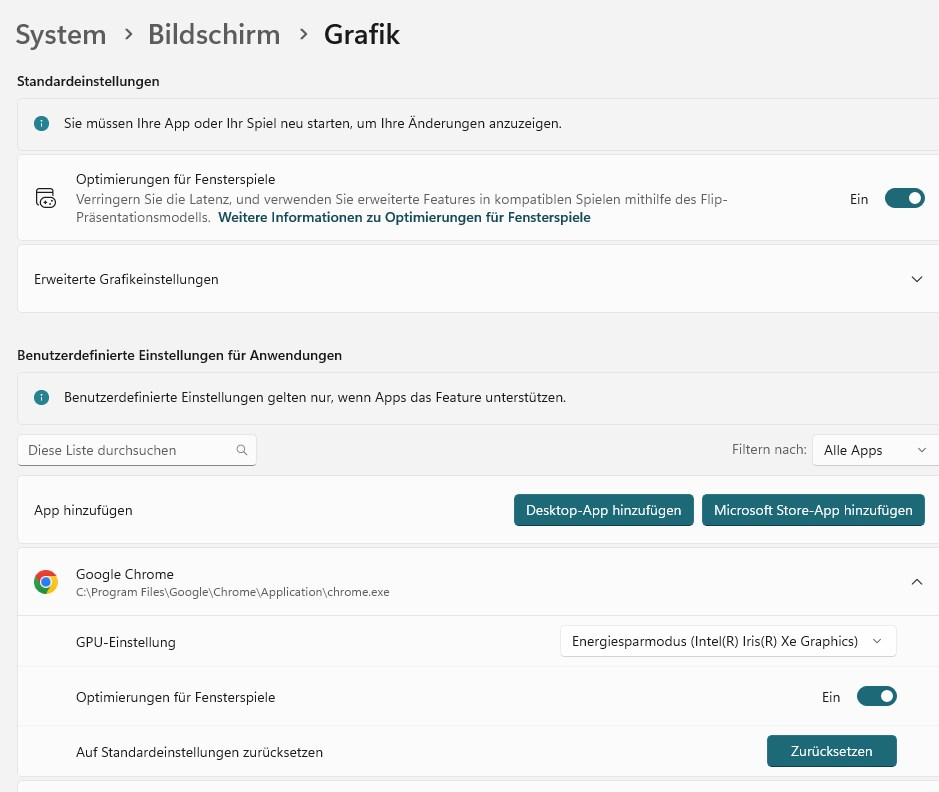Click the Grafik breadcrumb title
The height and width of the screenshot is (792, 939).
(362, 35)
